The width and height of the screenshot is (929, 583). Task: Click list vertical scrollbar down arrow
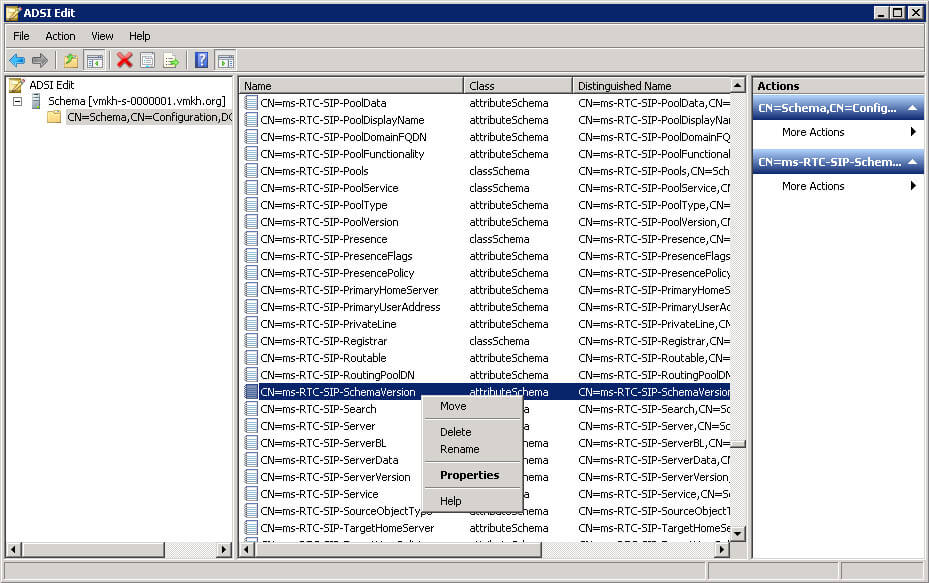tap(738, 534)
